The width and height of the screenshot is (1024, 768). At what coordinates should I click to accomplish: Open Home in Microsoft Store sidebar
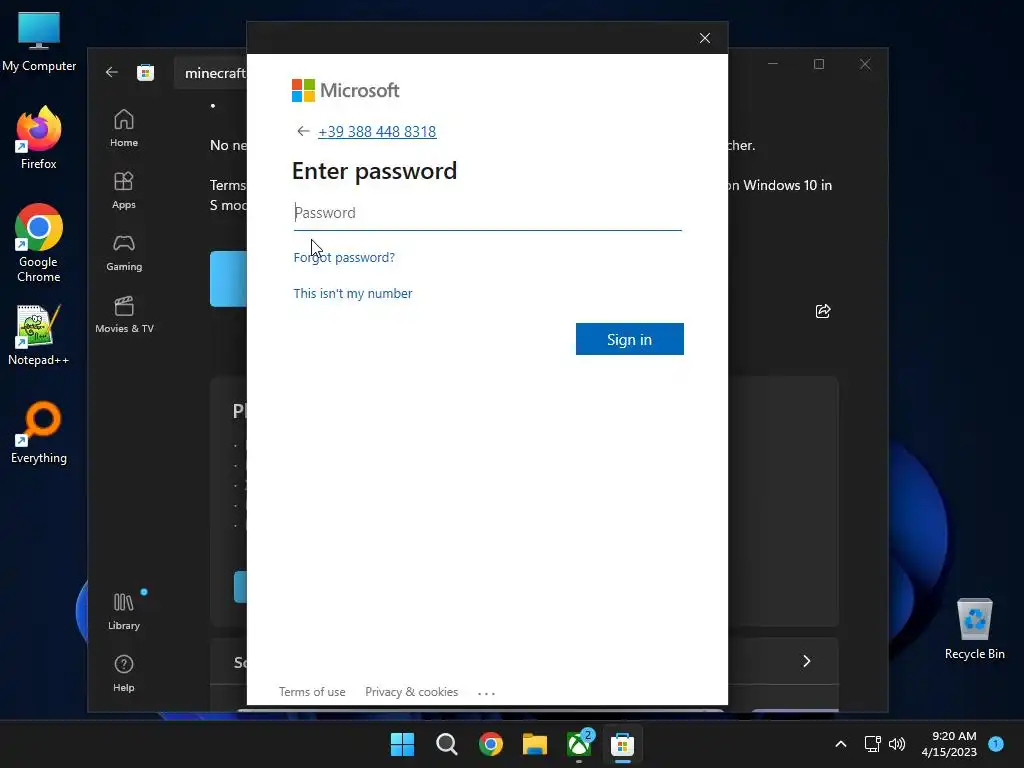point(123,128)
